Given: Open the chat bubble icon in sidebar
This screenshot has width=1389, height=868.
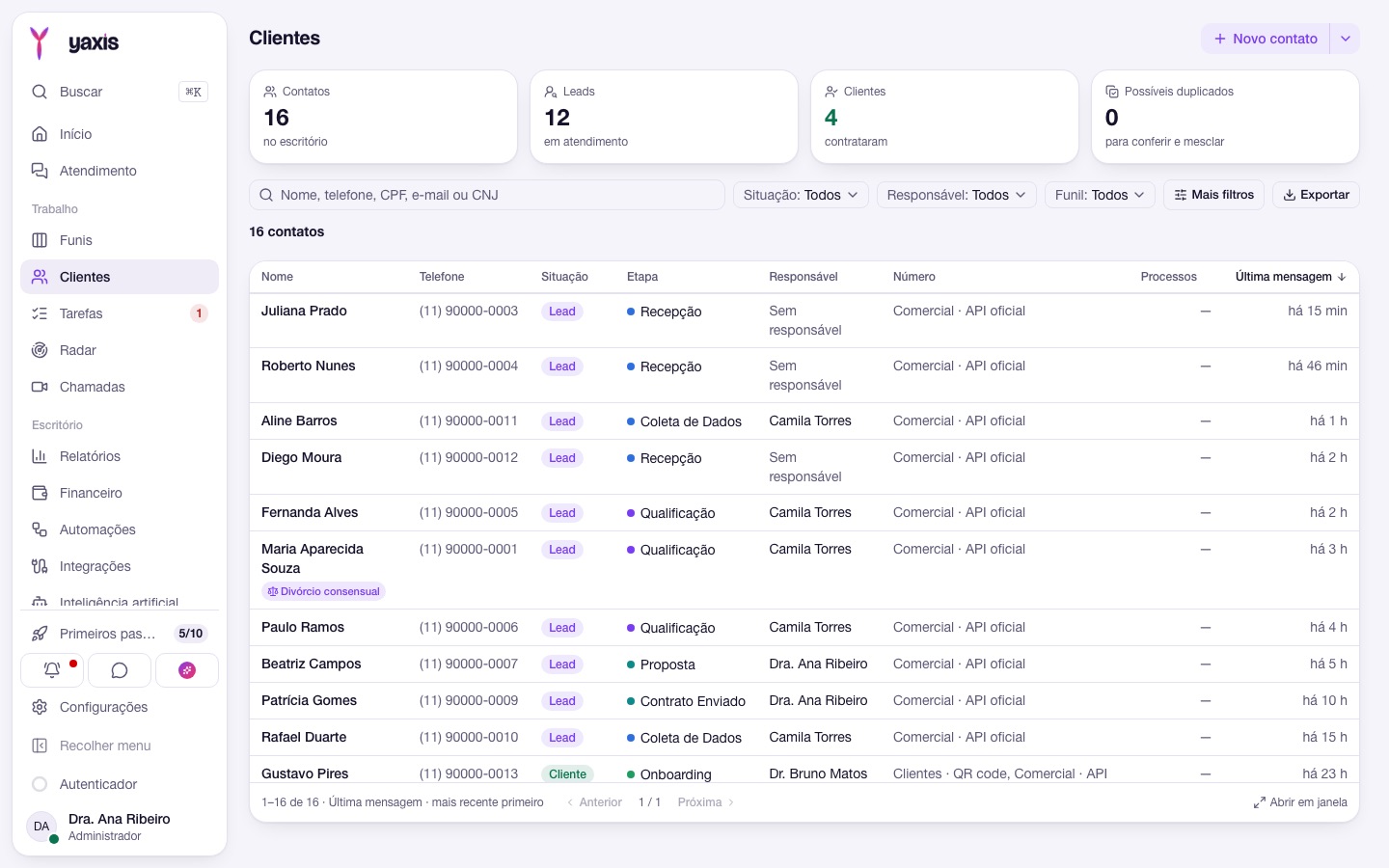Looking at the screenshot, I should pyautogui.click(x=120, y=670).
